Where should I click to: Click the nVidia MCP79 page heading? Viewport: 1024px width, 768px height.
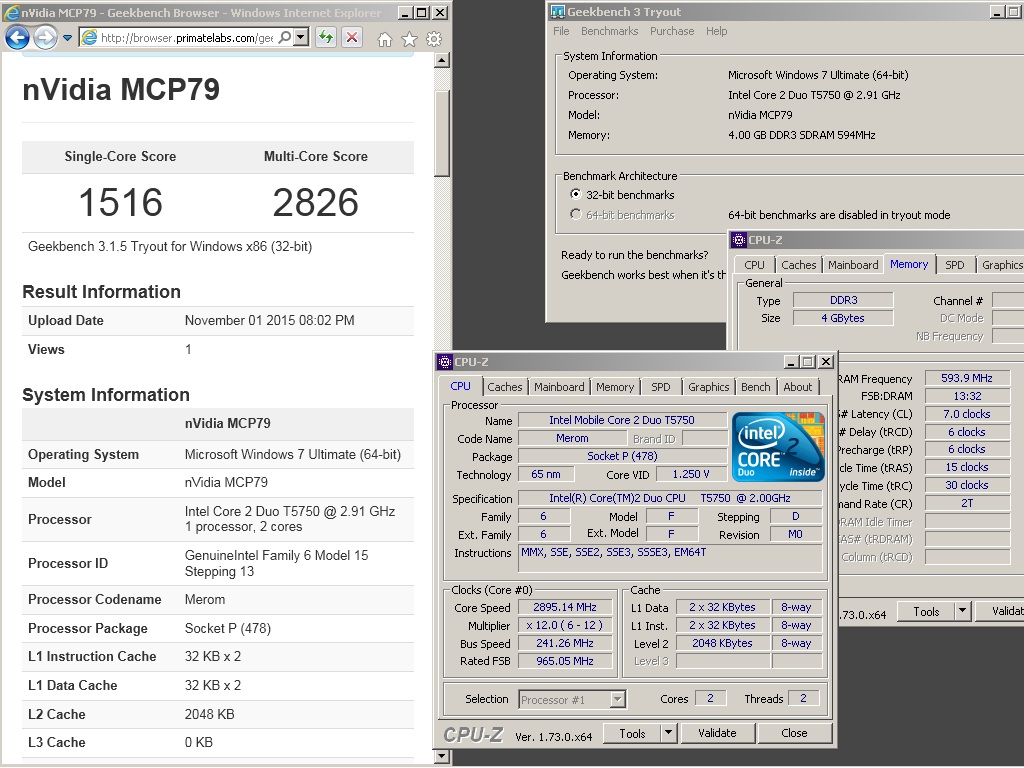click(121, 89)
